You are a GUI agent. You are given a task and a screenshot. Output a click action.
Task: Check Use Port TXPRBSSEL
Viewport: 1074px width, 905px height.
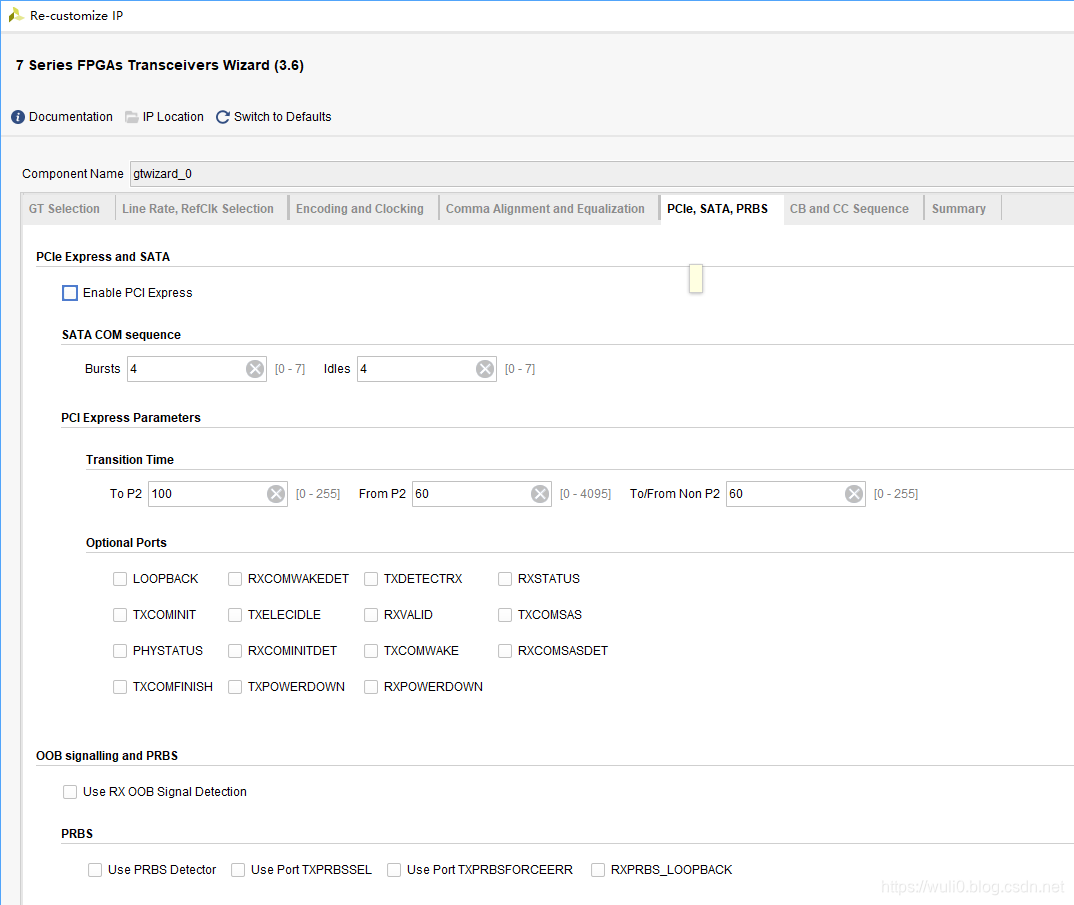[x=238, y=870]
